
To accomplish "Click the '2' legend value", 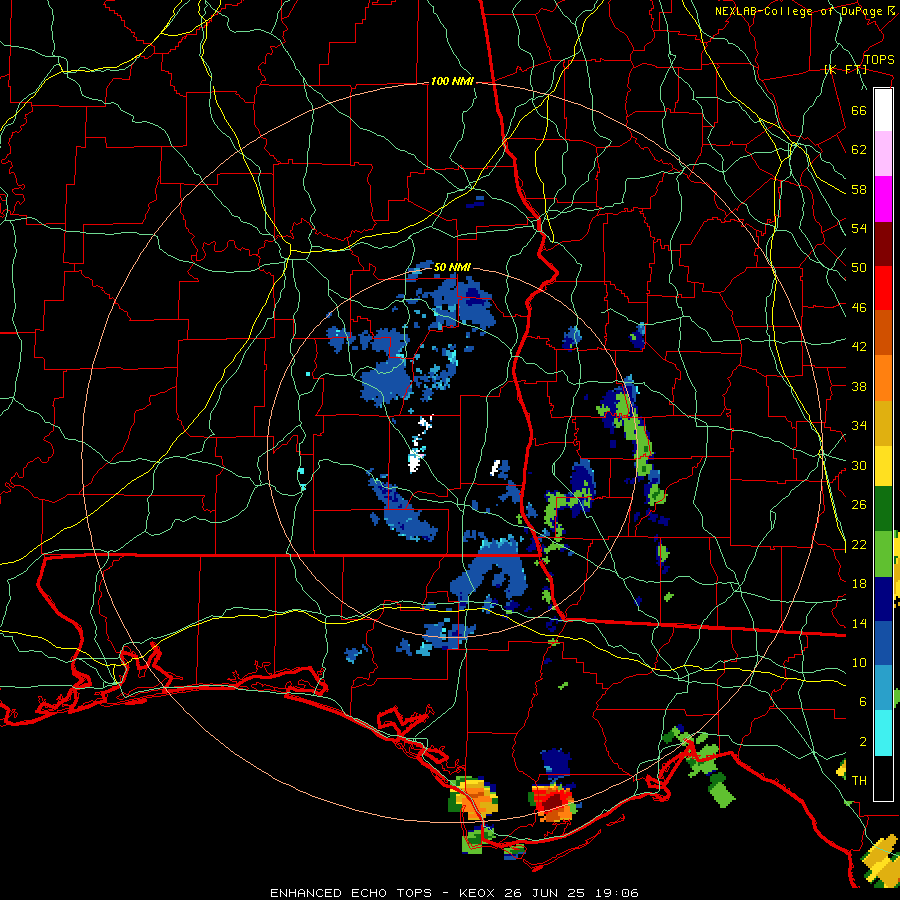I will click(x=862, y=742).
